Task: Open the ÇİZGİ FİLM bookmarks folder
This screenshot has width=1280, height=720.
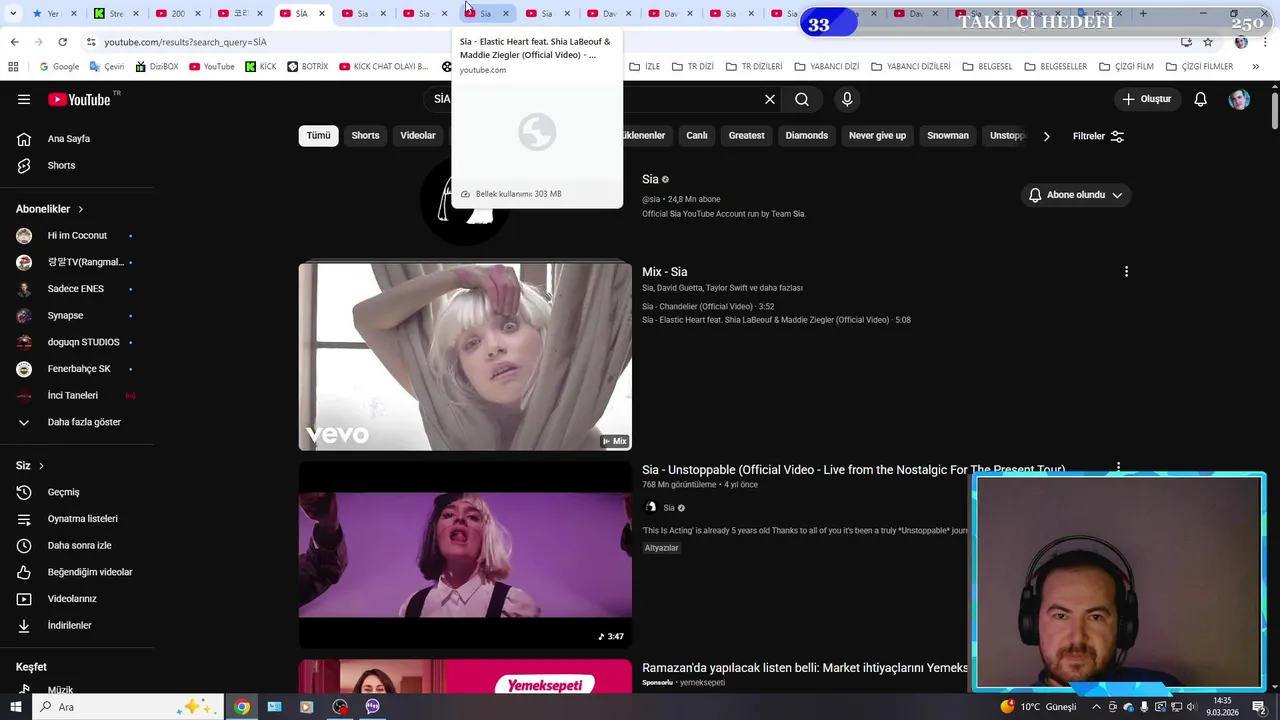Action: [x=1126, y=67]
